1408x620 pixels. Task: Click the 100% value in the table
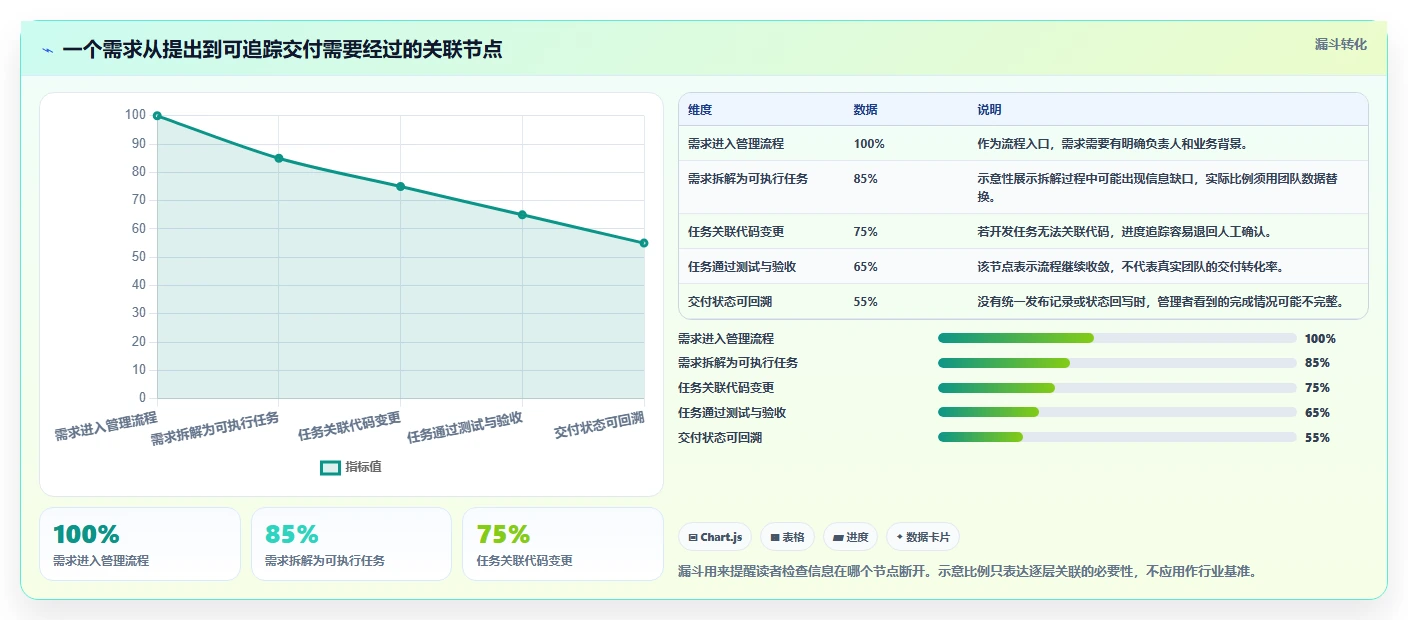tap(869, 144)
